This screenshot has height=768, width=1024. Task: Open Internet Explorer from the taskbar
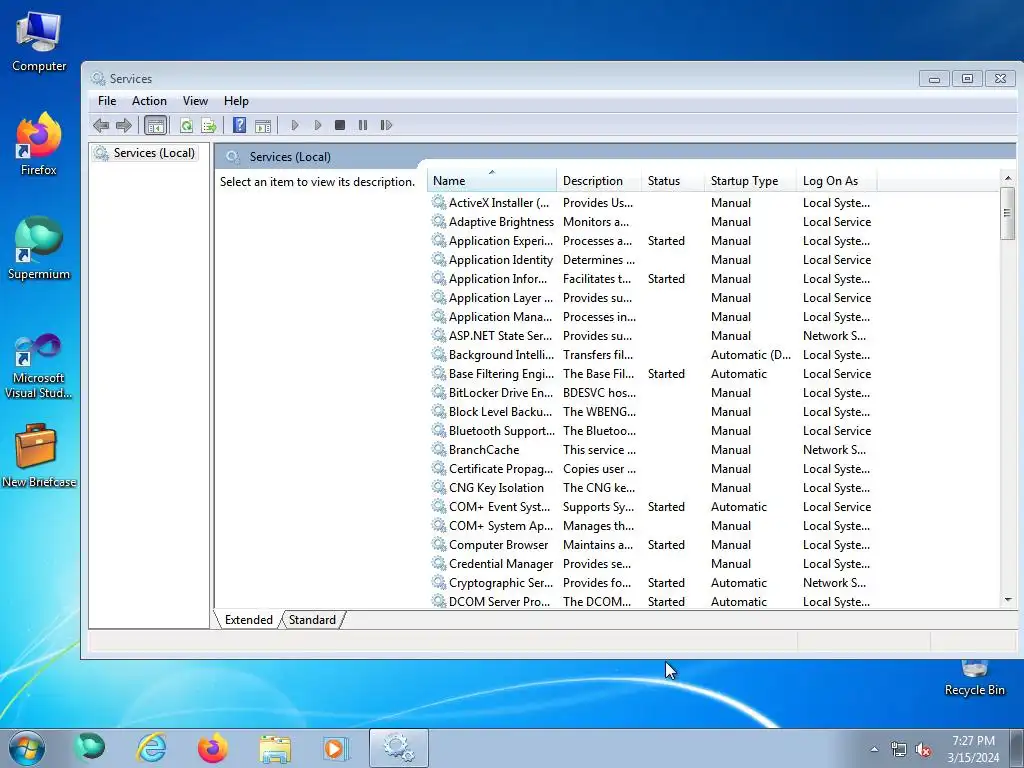pyautogui.click(x=151, y=748)
